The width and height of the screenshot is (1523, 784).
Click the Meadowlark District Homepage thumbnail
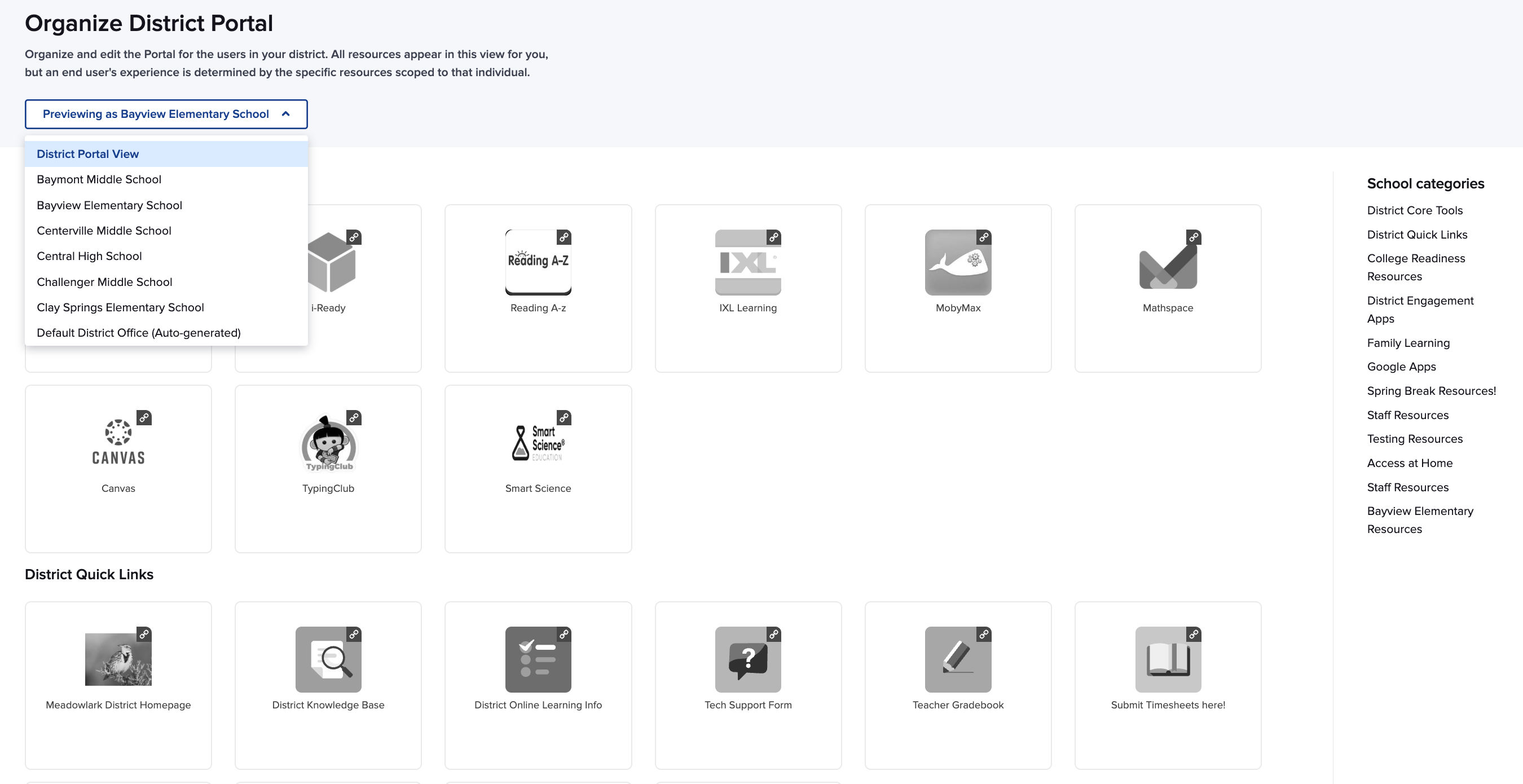(118, 659)
